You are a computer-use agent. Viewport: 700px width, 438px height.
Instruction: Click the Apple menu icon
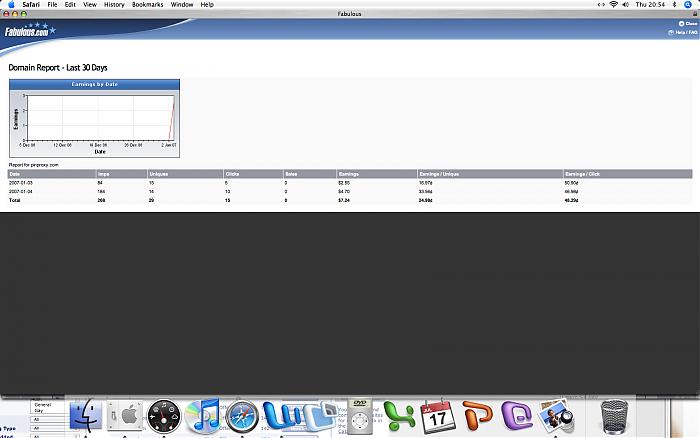[x=11, y=4]
